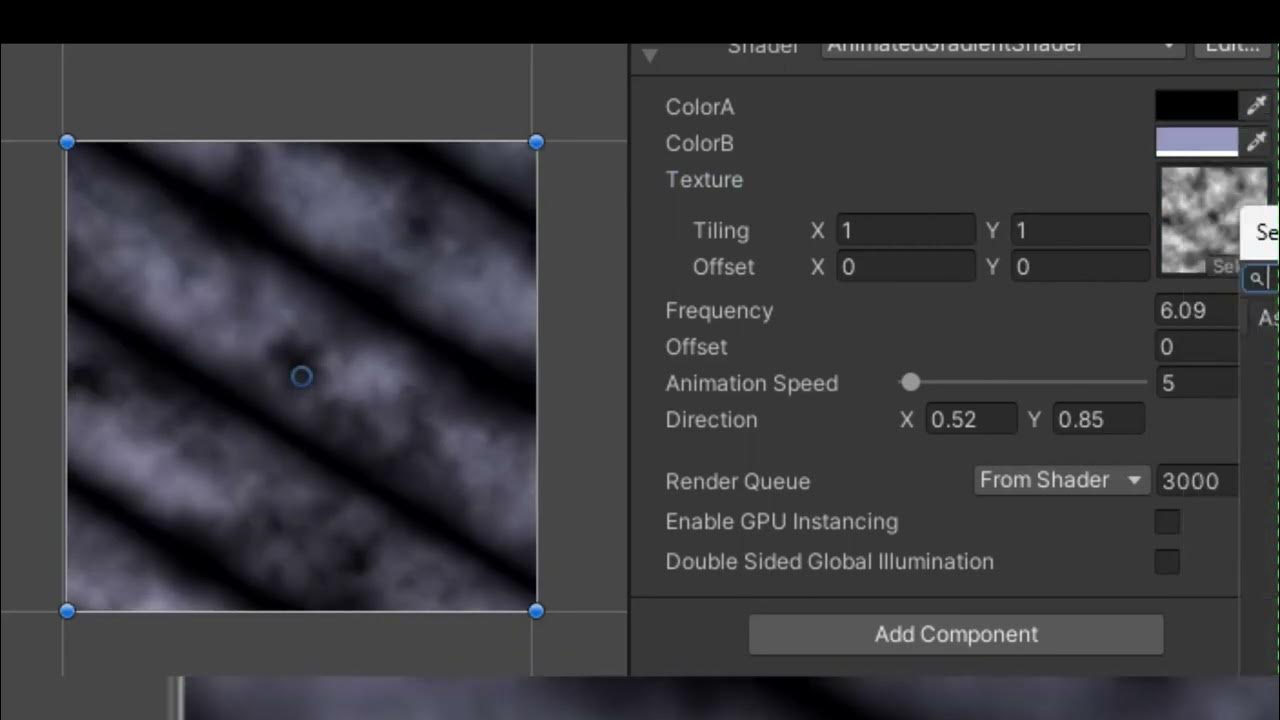Click the top-right blue rect handle
Screen dimensions: 1280x720
(536, 142)
